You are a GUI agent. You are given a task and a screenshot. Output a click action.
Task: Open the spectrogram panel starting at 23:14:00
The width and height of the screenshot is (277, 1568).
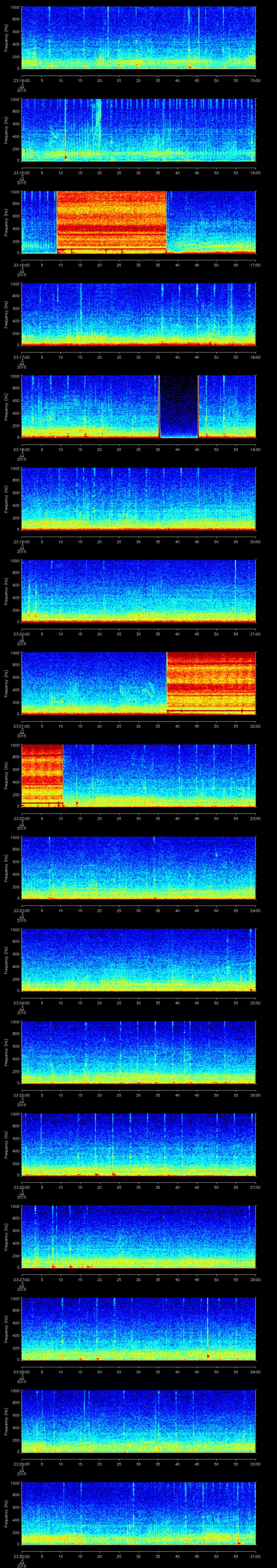pos(138,38)
